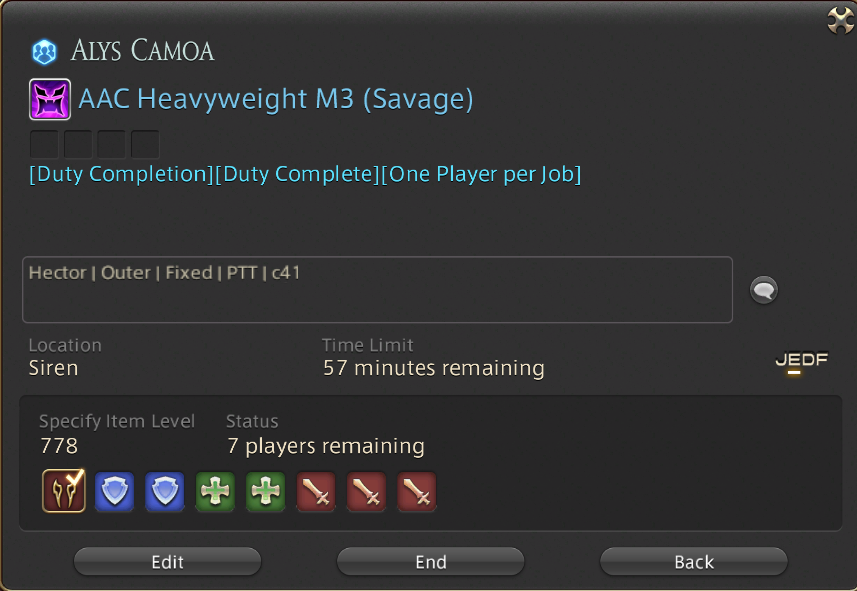
Task: Select the first blue tank role slot
Action: (114, 491)
